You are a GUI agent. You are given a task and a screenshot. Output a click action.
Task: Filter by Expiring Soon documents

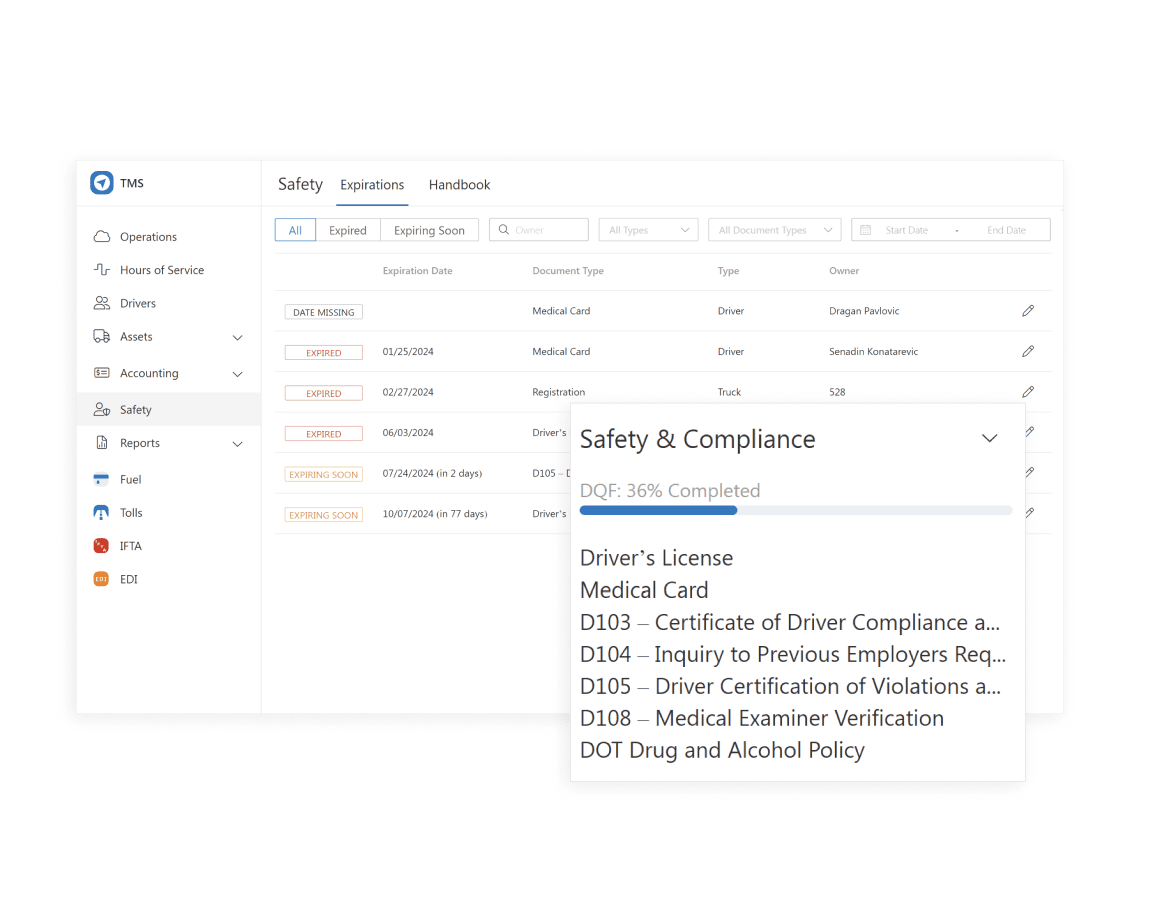click(x=429, y=230)
